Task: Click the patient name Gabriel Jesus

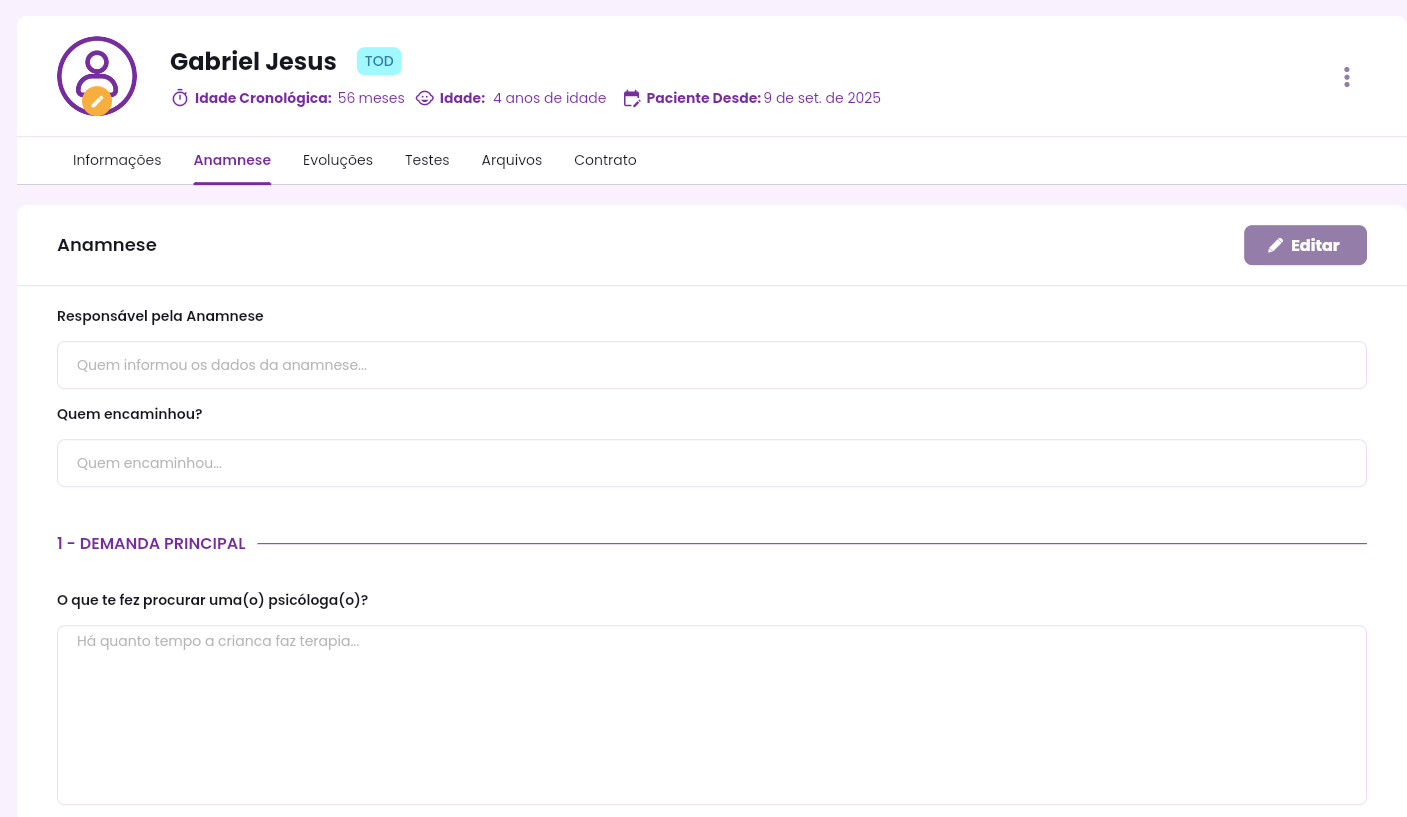Action: [253, 61]
